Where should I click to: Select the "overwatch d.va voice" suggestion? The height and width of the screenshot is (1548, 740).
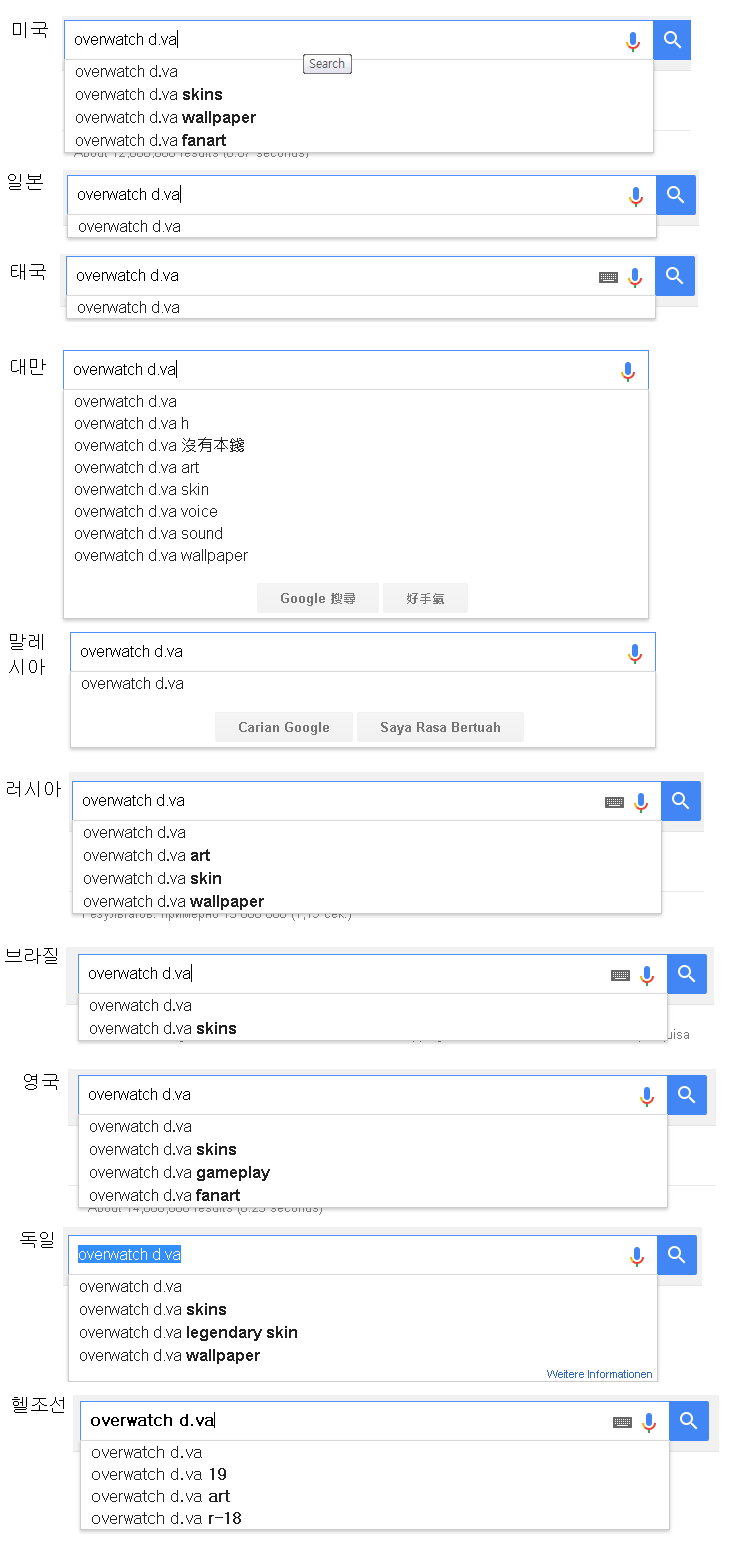click(x=145, y=511)
